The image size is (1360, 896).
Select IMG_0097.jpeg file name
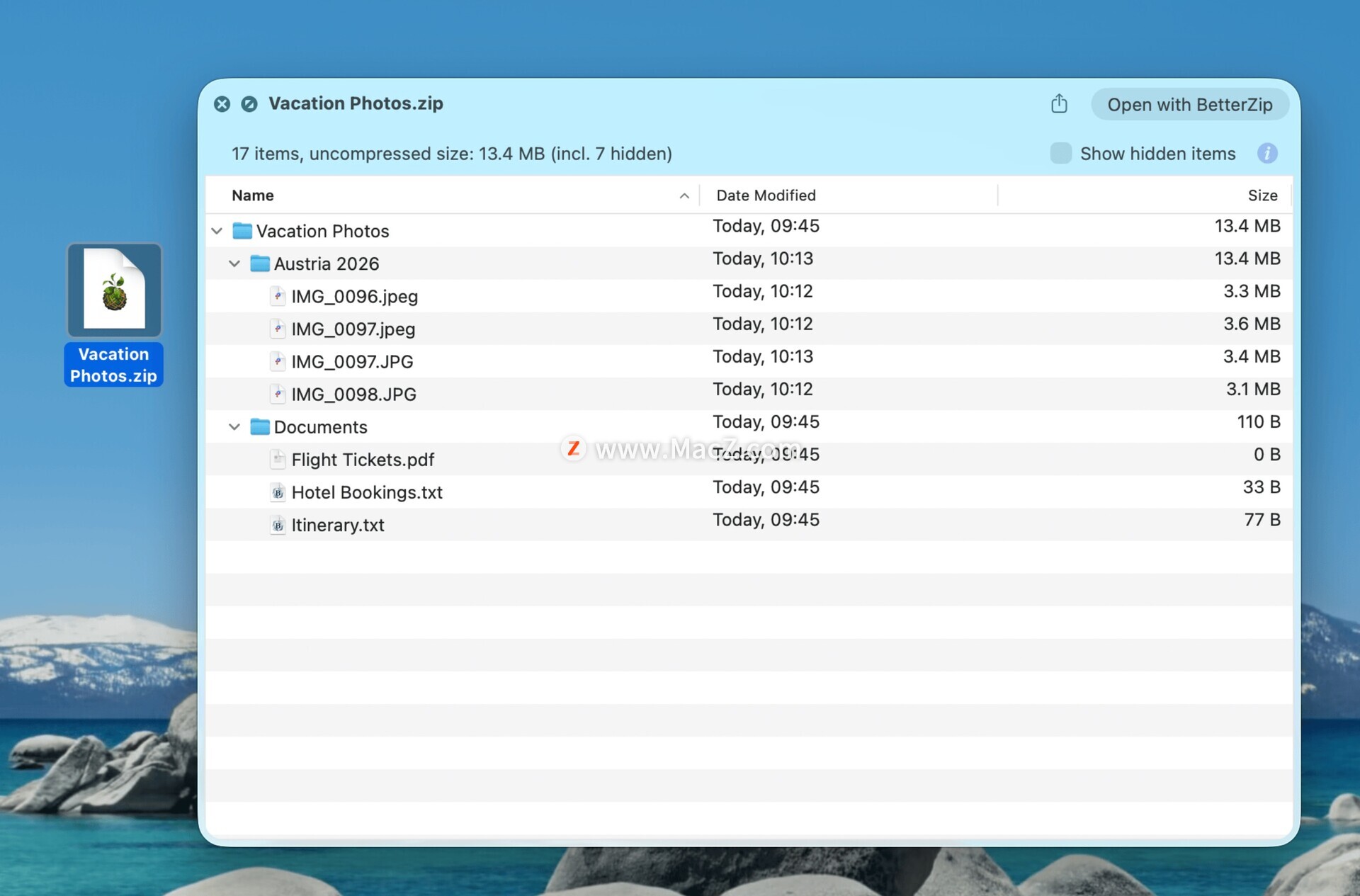(353, 329)
